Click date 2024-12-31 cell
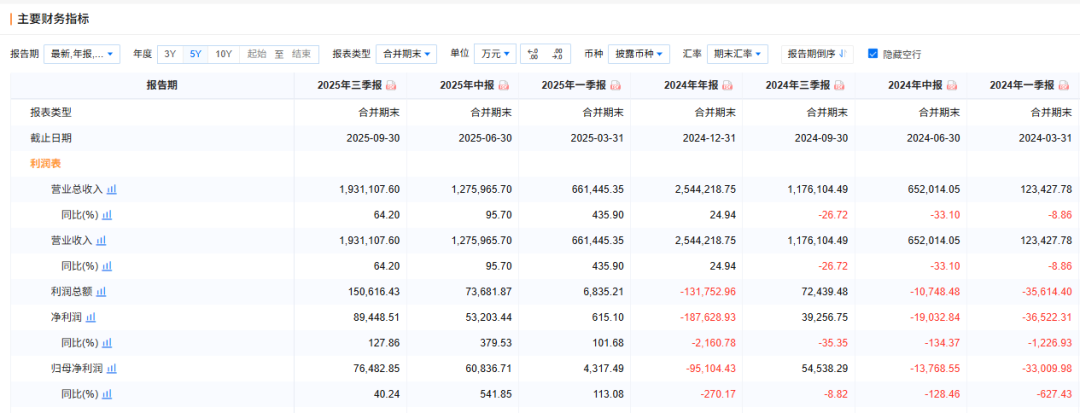This screenshot has height=413, width=1080. (709, 138)
